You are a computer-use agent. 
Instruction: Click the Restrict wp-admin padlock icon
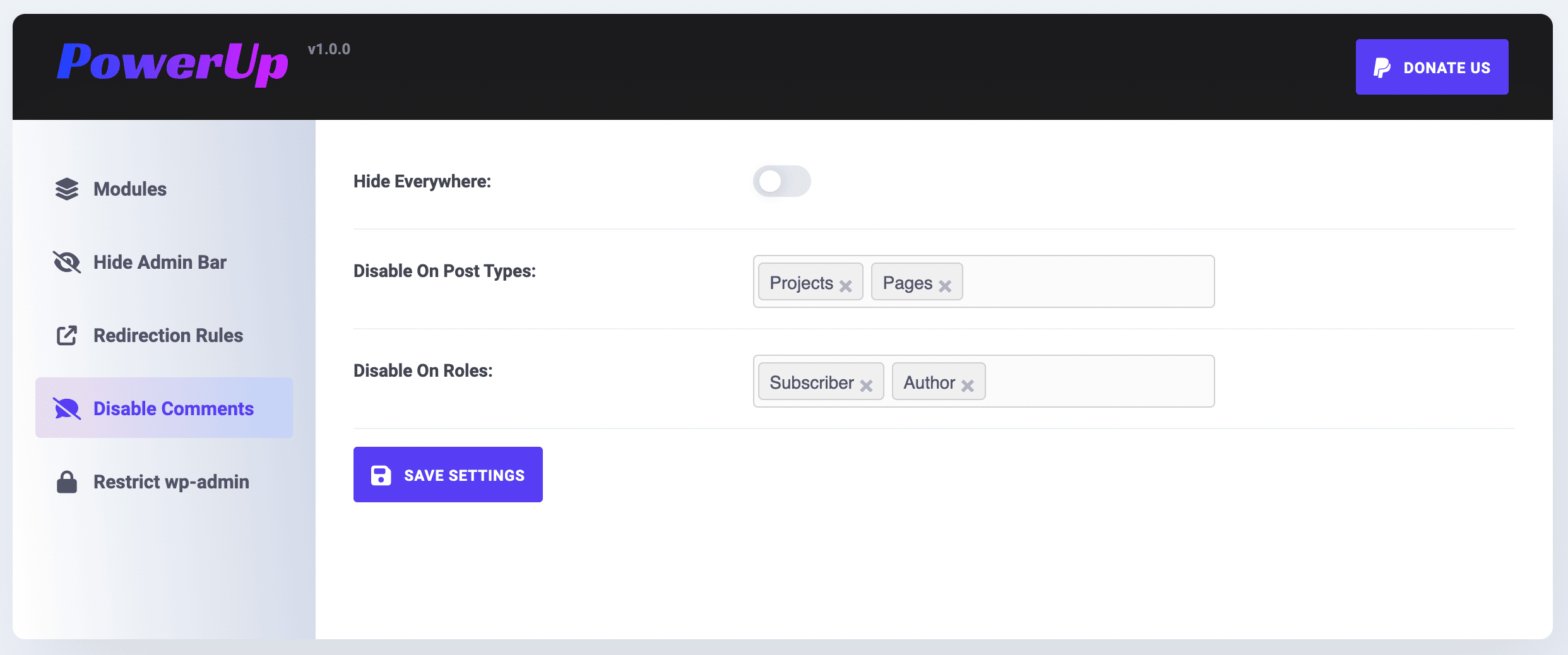pos(67,481)
